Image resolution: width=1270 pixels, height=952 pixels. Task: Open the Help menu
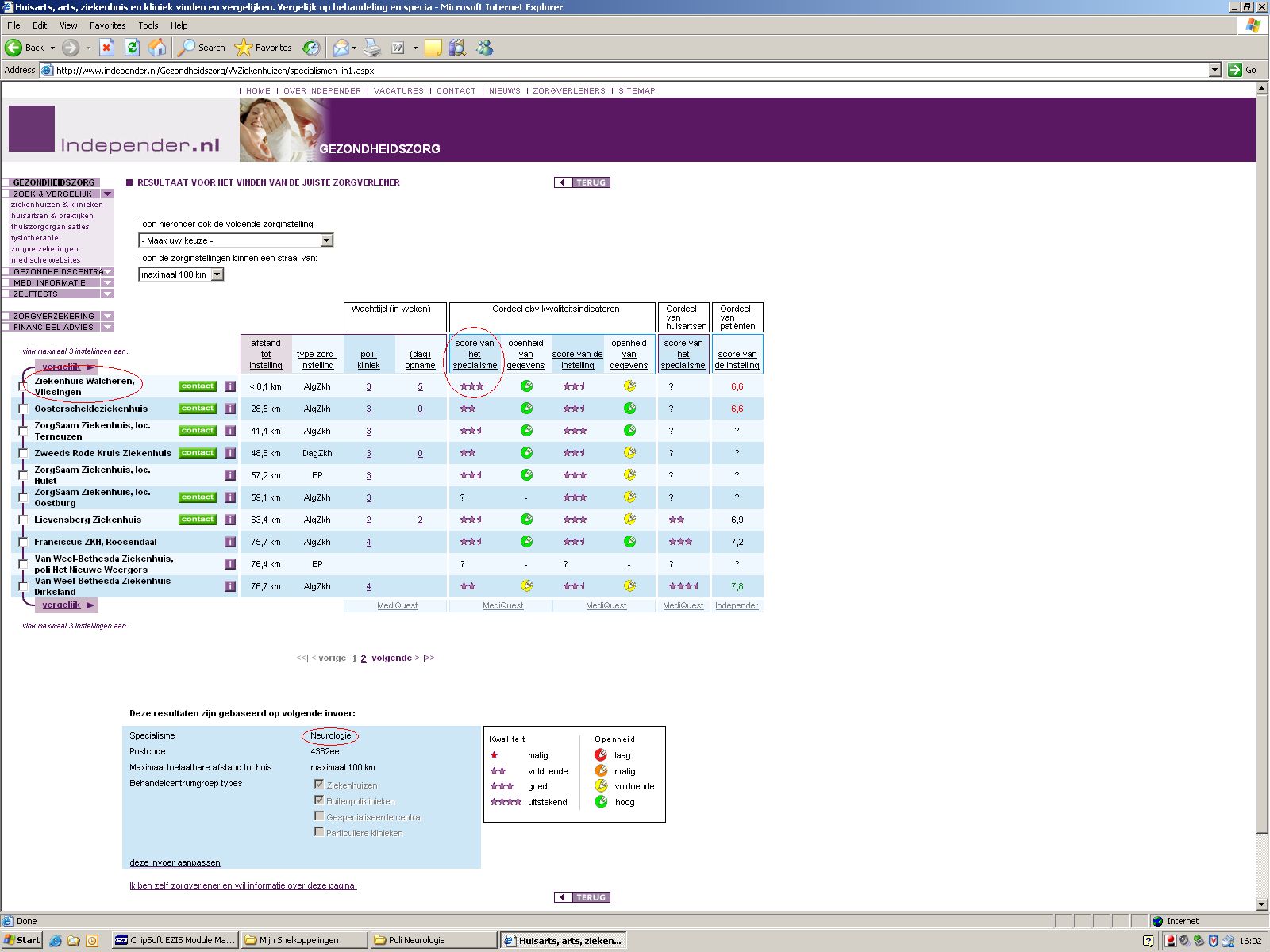(x=179, y=25)
